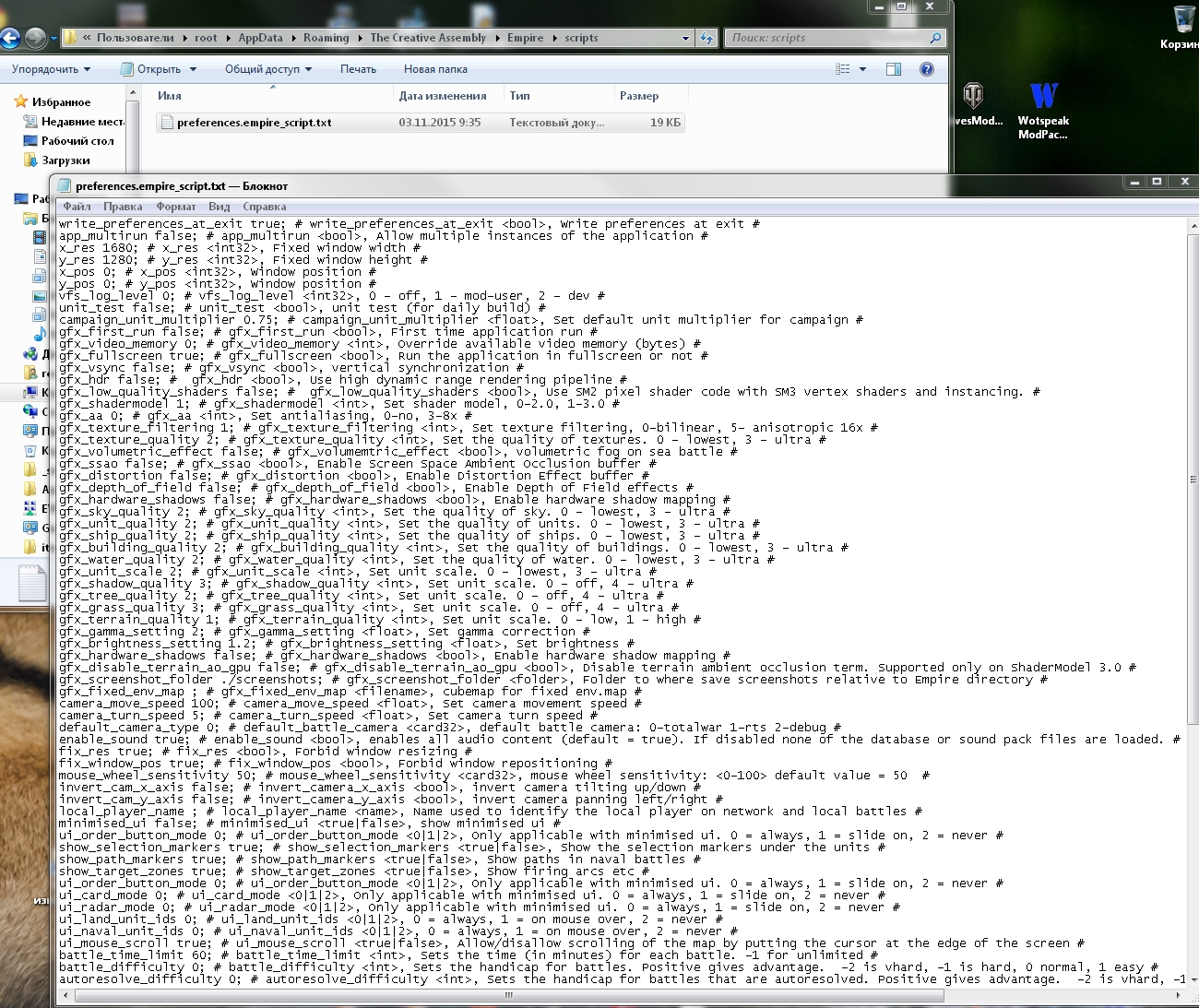Image resolution: width=1199 pixels, height=1008 pixels.
Task: Expand the Упорядочить dropdown
Action: click(x=51, y=69)
